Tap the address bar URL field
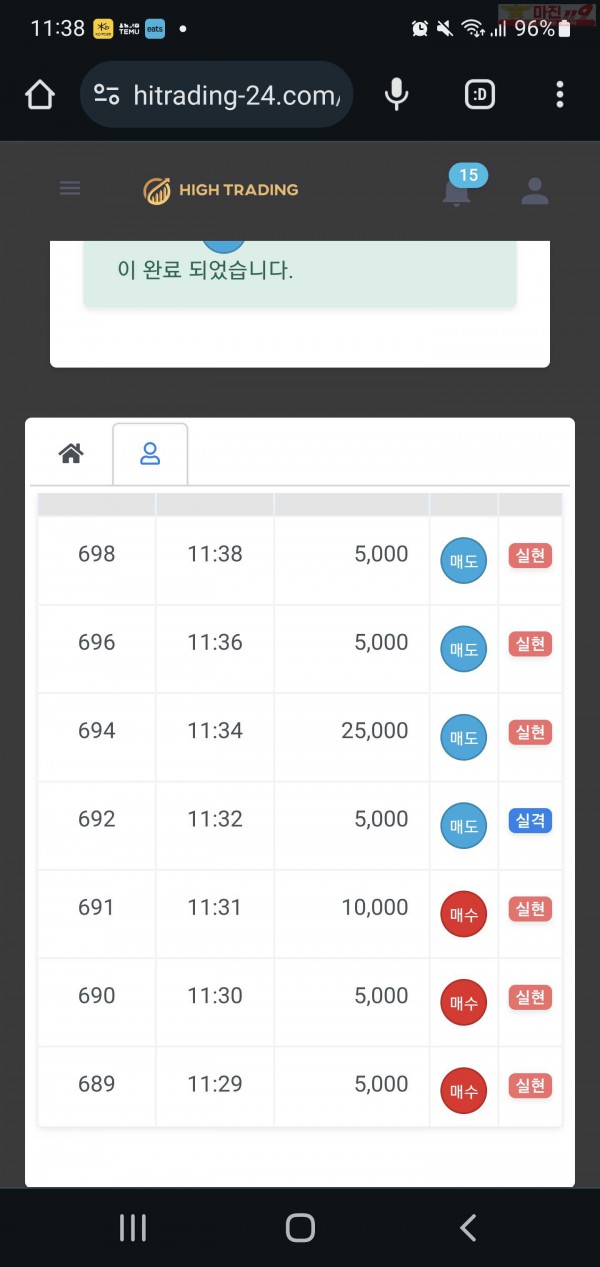The width and height of the screenshot is (600, 1267). point(236,95)
